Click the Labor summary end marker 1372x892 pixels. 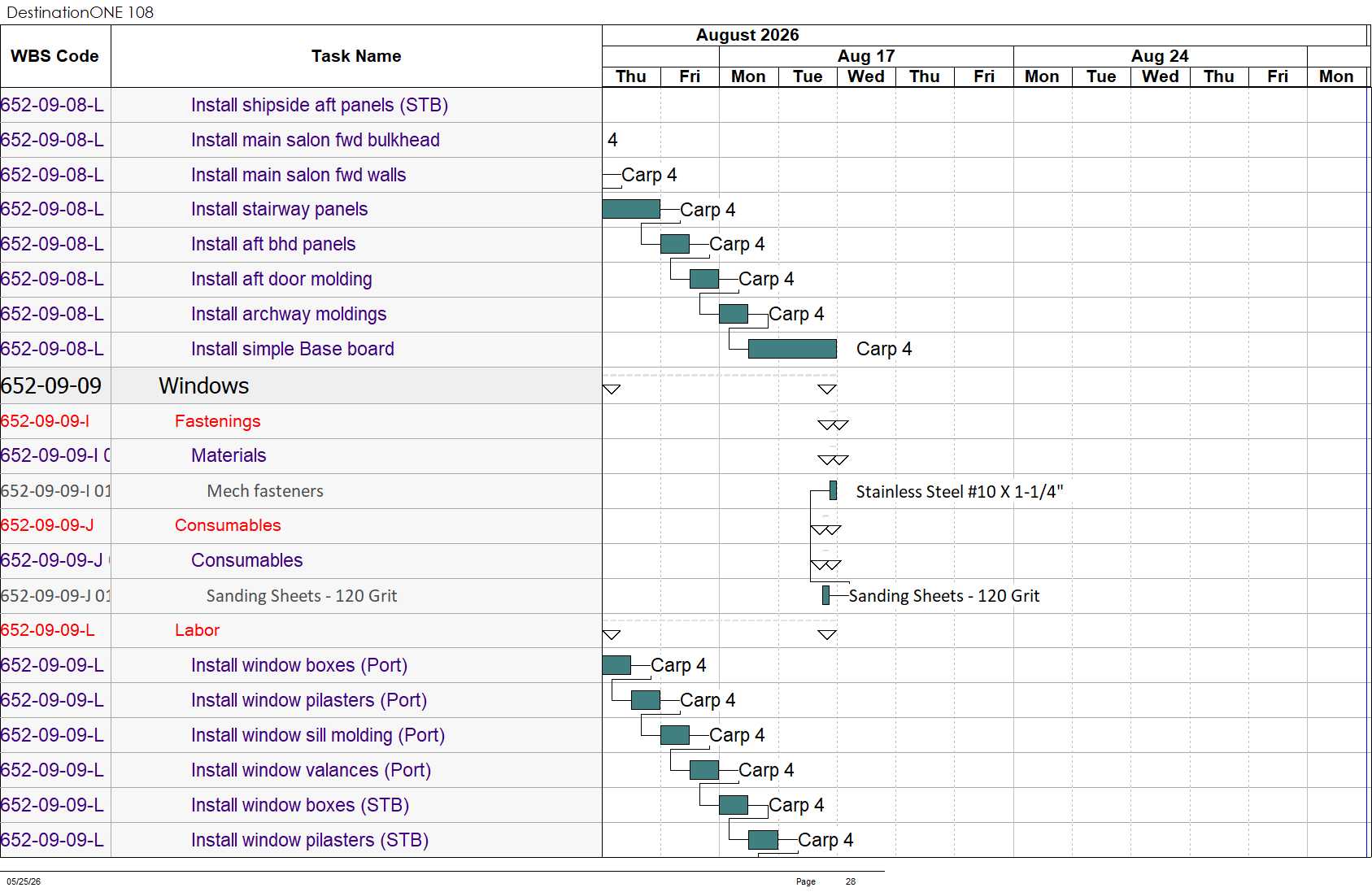click(827, 635)
